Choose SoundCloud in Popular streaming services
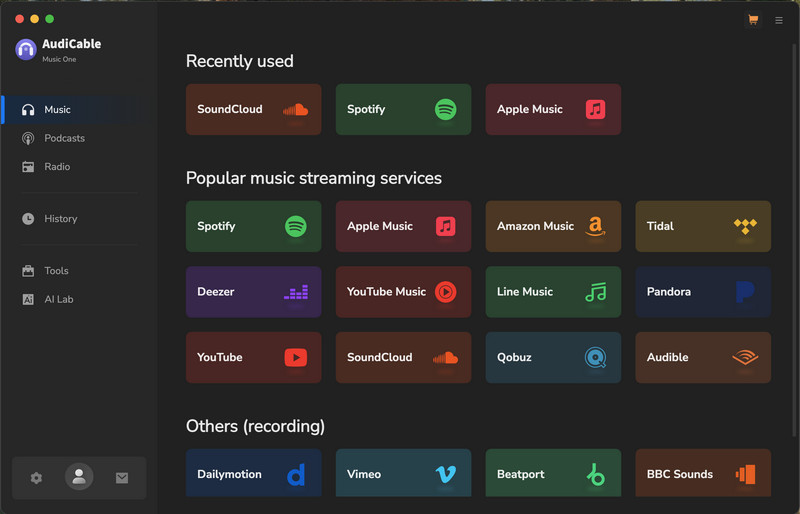 pyautogui.click(x=404, y=357)
